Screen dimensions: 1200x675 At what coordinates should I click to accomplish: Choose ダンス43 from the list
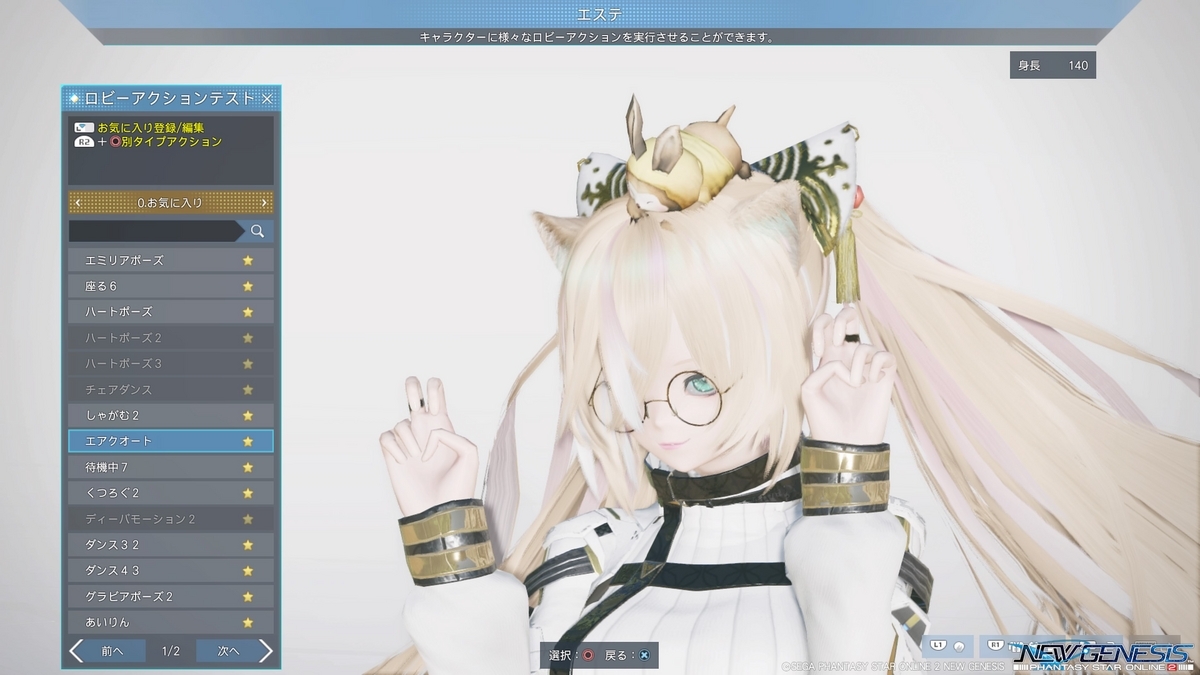[x=171, y=571]
